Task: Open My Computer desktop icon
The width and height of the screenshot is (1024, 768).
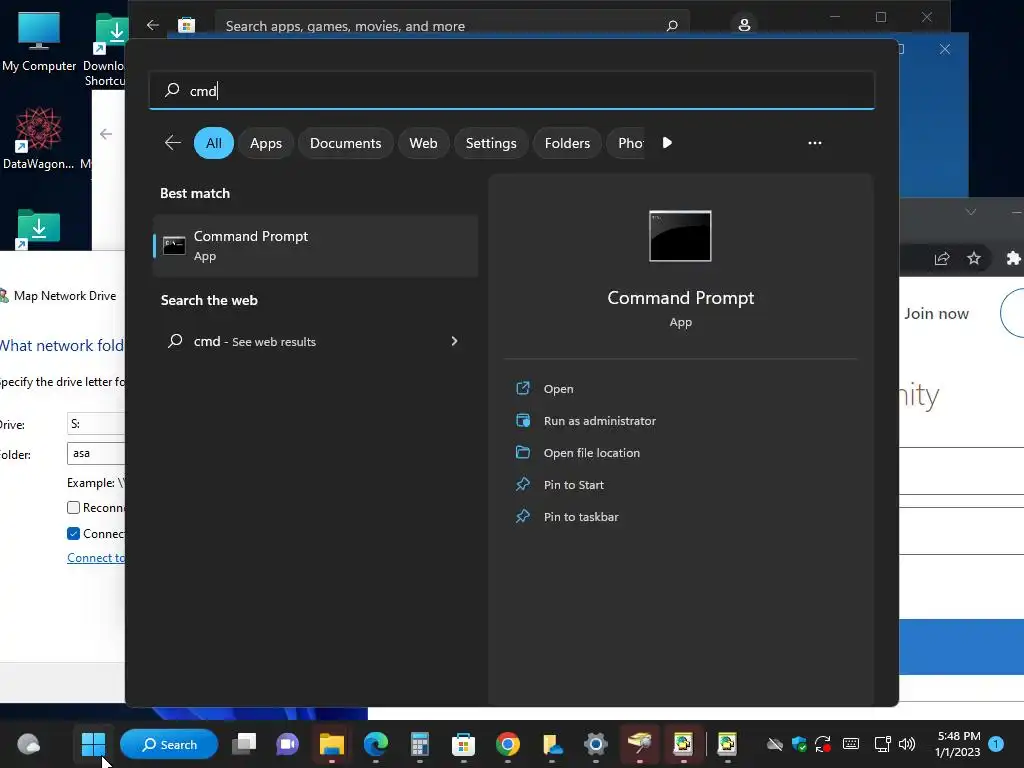Action: coord(39,41)
